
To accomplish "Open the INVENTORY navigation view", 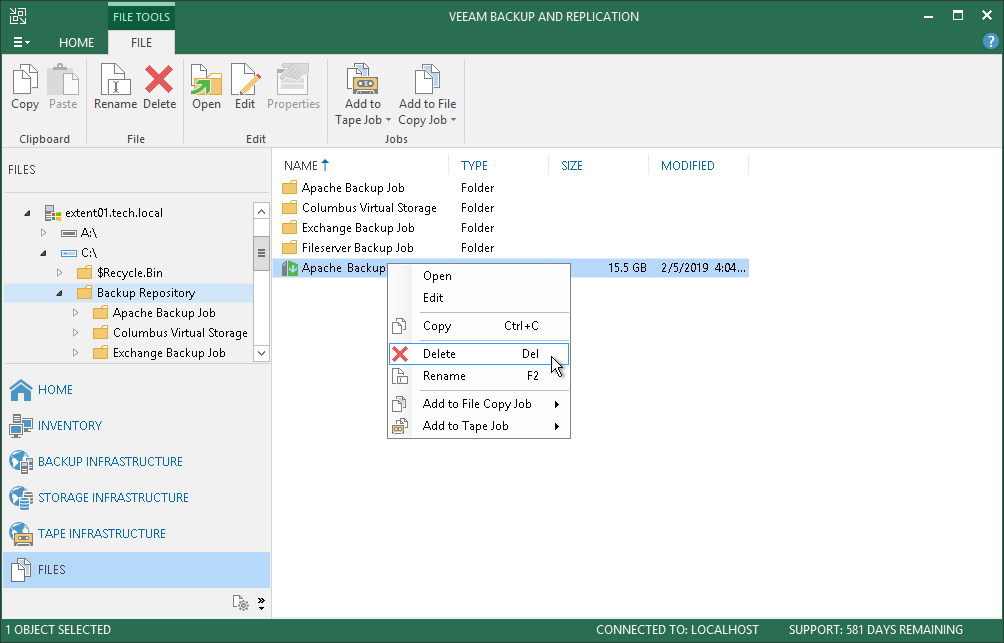I will pyautogui.click(x=136, y=425).
